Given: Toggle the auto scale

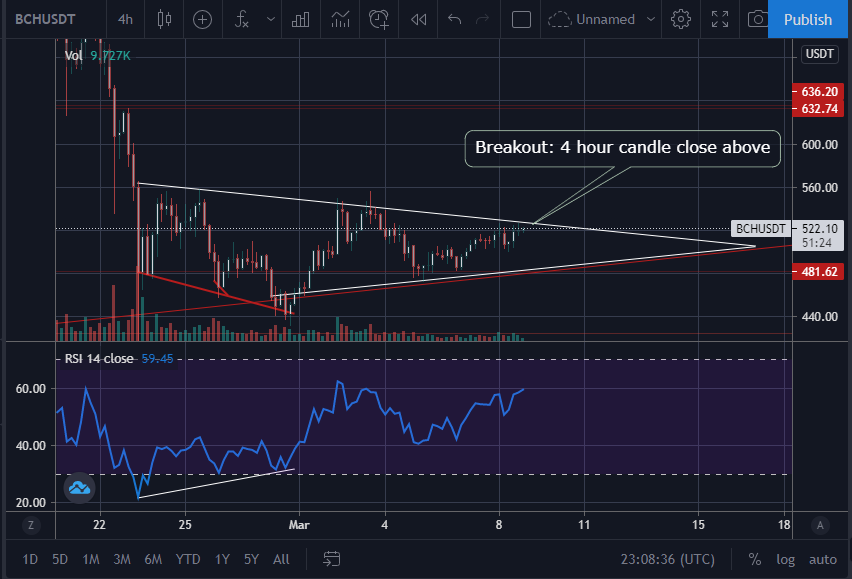Looking at the screenshot, I should click(823, 559).
